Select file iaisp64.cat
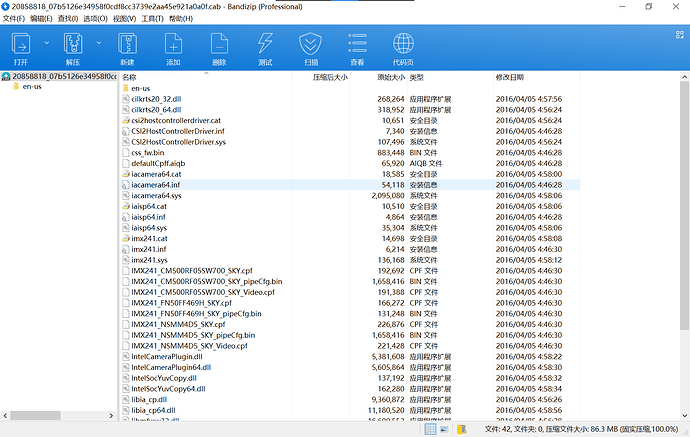 [149, 206]
